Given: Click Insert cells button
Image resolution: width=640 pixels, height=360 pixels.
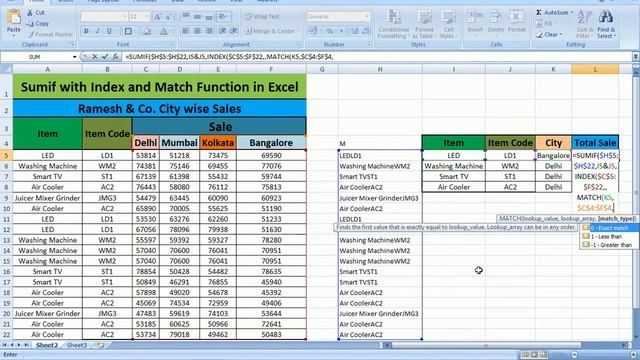Looking at the screenshot, I should point(475,22).
